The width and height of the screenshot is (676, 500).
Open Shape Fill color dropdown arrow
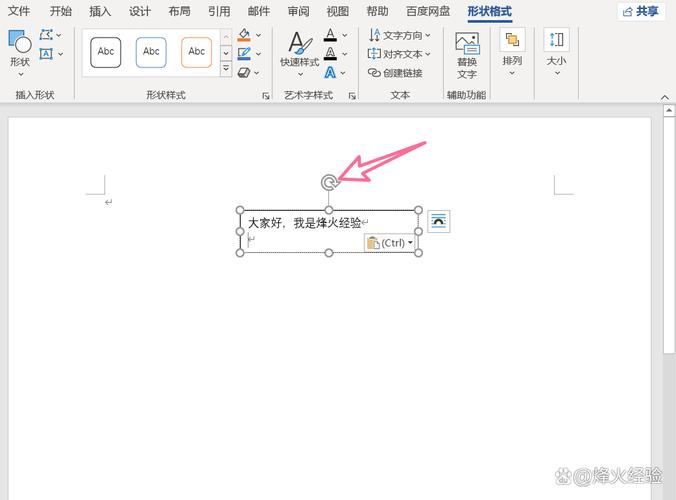[x=259, y=35]
